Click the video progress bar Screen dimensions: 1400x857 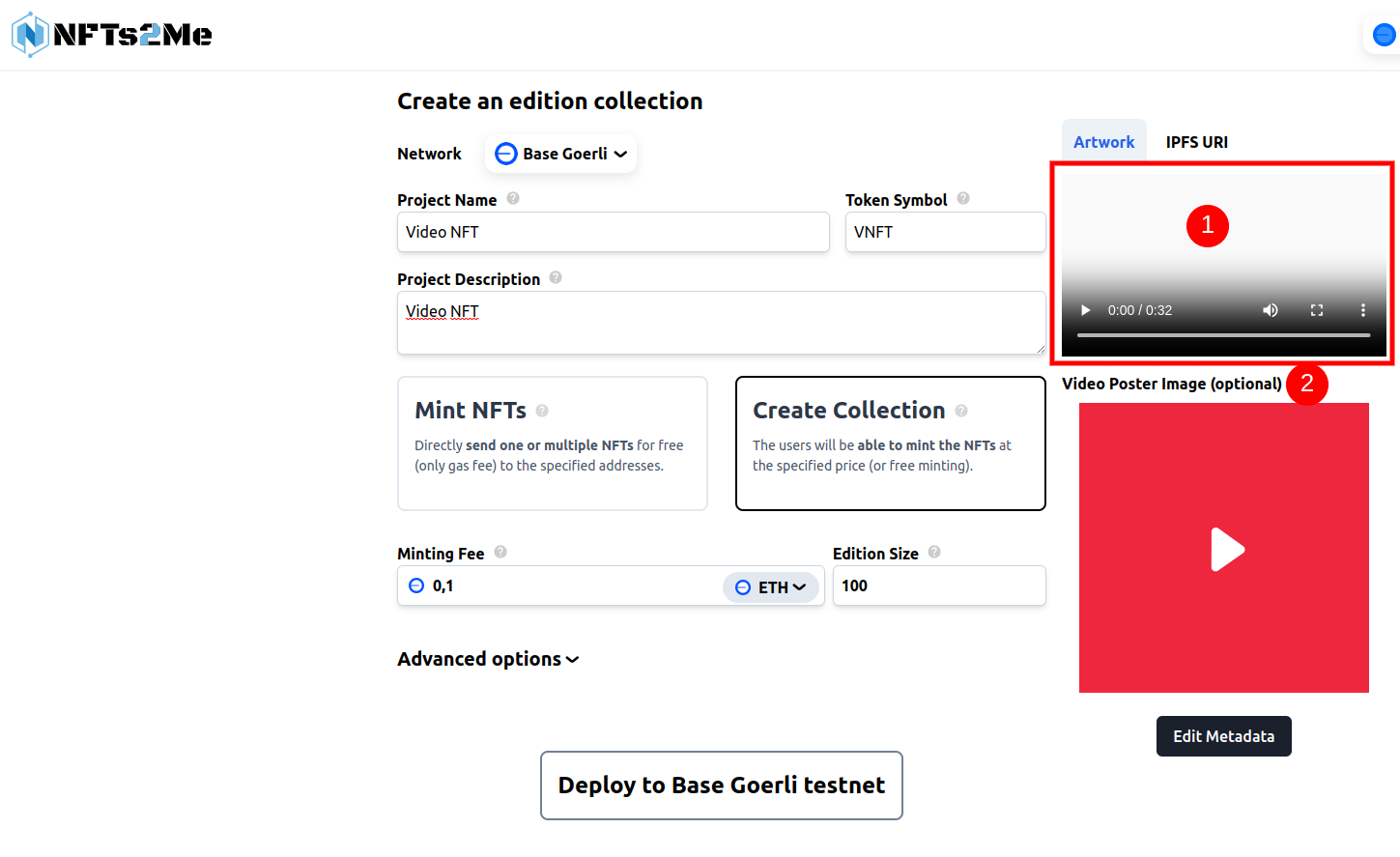pos(1223,335)
